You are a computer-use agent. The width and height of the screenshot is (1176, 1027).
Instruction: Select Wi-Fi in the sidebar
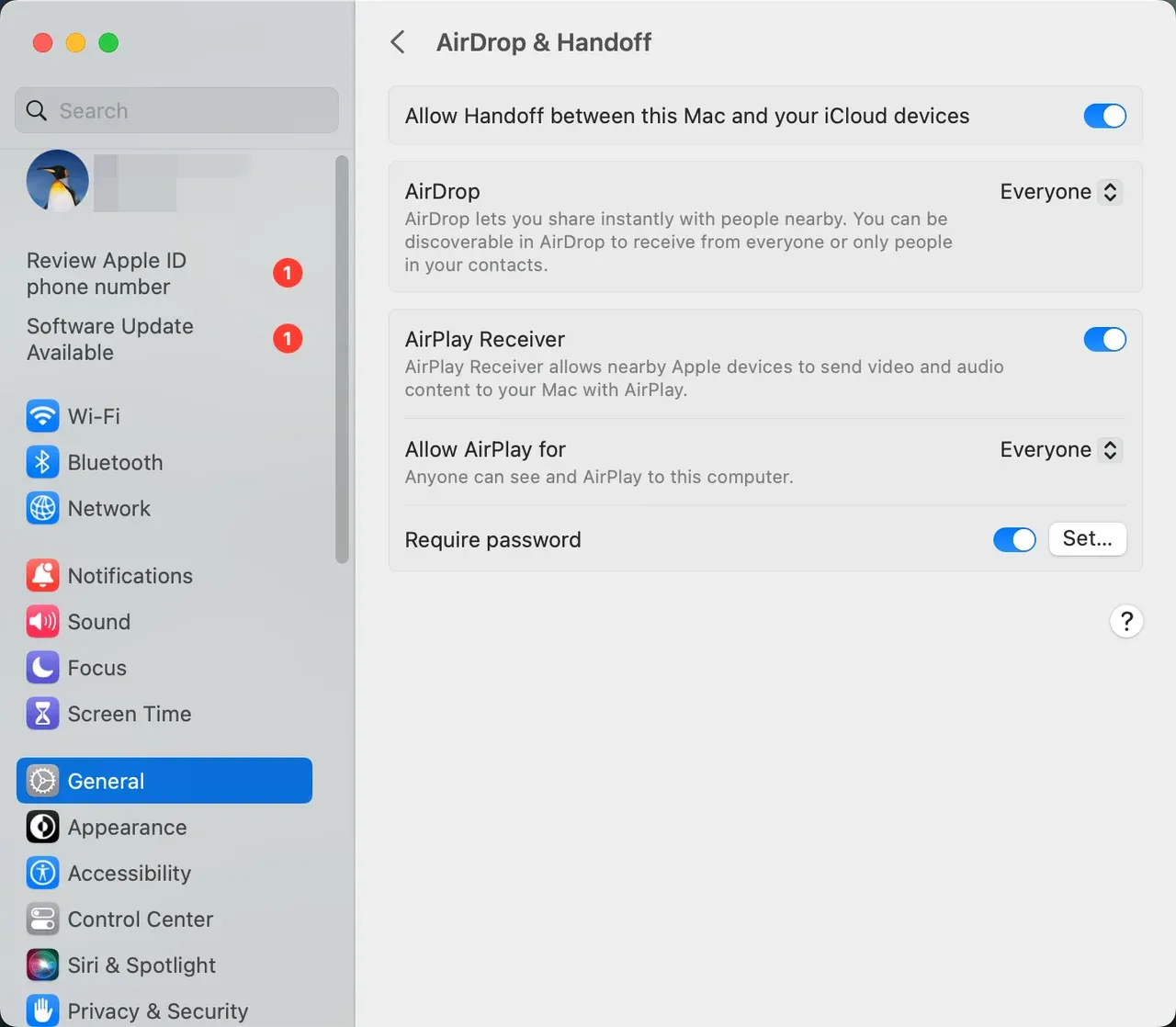pos(165,416)
